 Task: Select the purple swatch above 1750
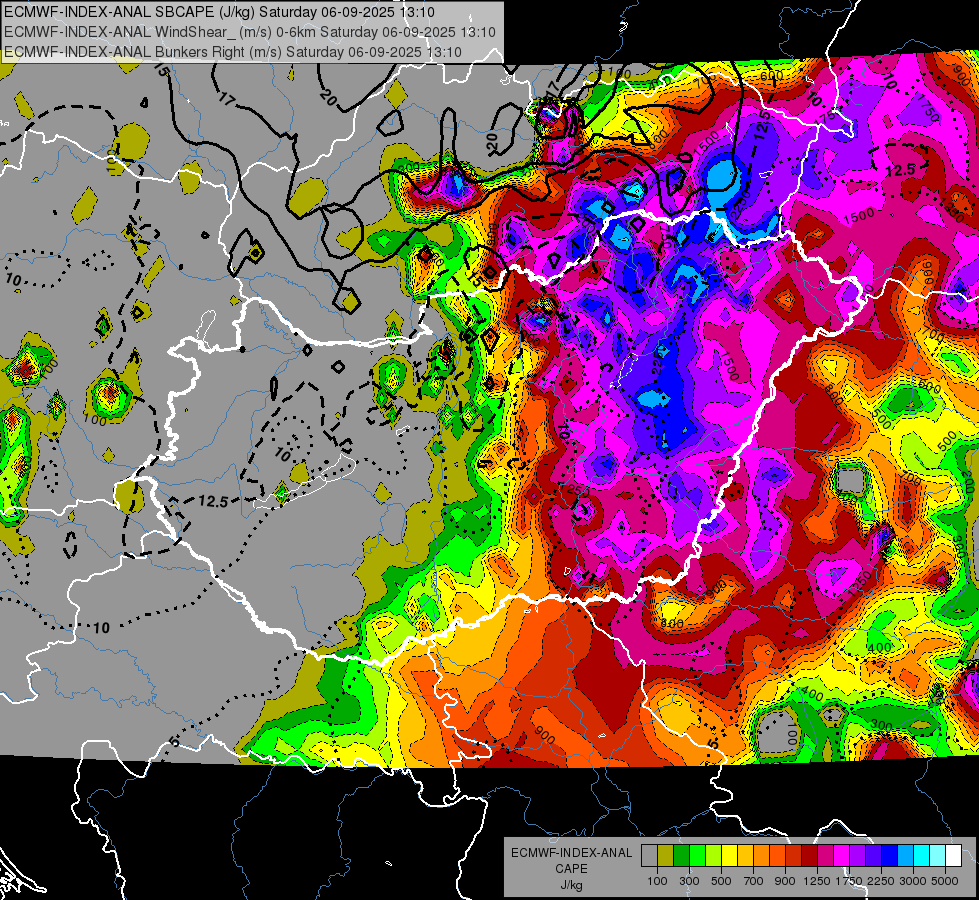coord(857,855)
